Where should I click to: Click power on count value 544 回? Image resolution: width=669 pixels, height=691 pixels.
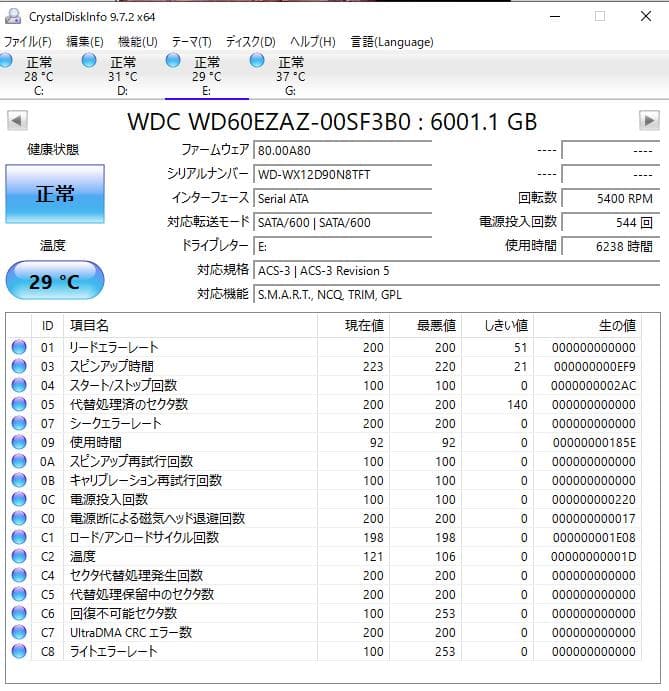(x=611, y=223)
